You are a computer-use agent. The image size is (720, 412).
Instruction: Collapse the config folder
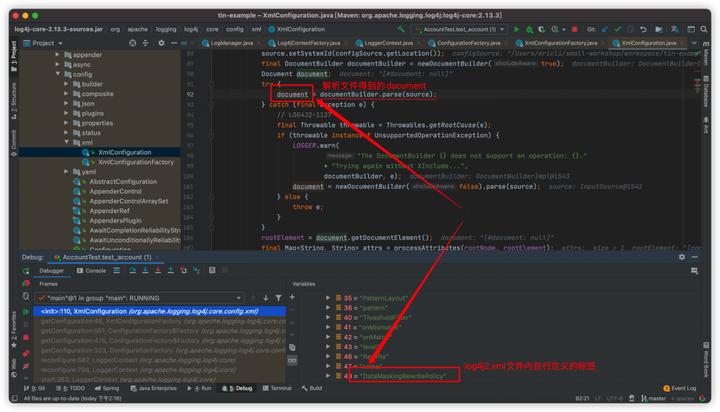click(x=57, y=74)
